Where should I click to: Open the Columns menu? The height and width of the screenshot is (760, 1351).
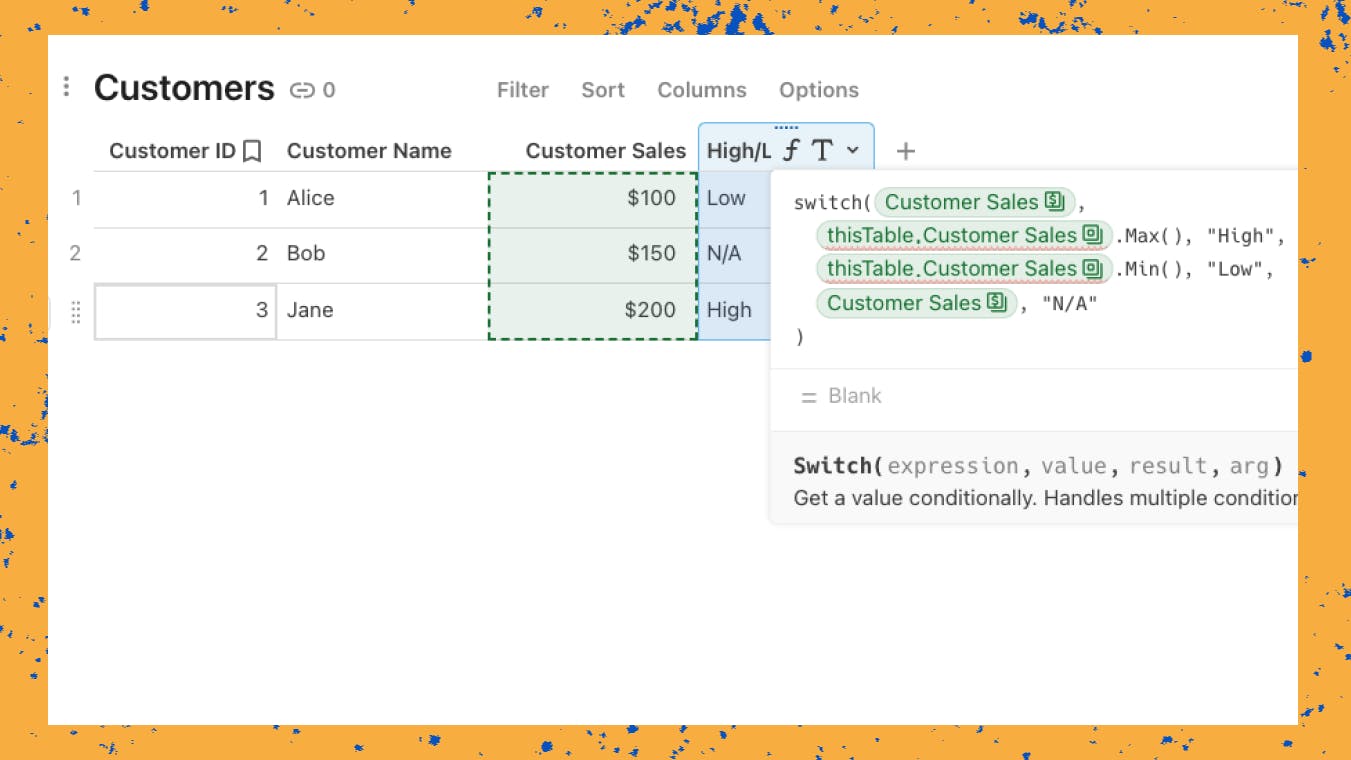(701, 90)
